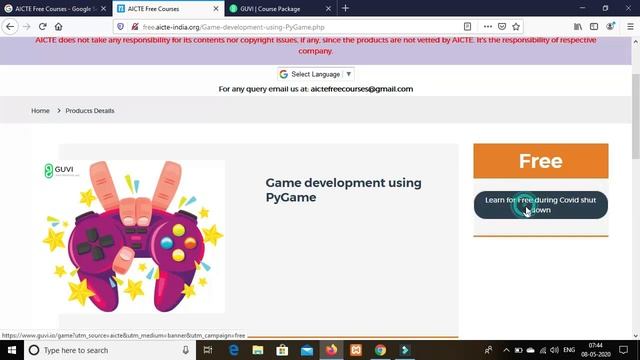Click the volume speaker tray icon
Image resolution: width=640 pixels, height=360 pixels.
[554, 350]
